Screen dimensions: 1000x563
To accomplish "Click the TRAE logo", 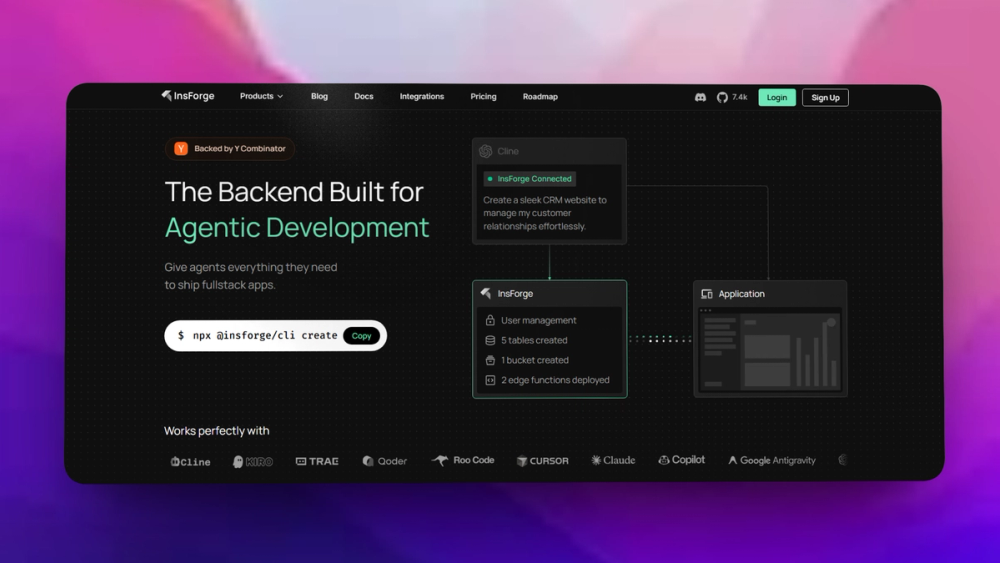I will click(317, 461).
